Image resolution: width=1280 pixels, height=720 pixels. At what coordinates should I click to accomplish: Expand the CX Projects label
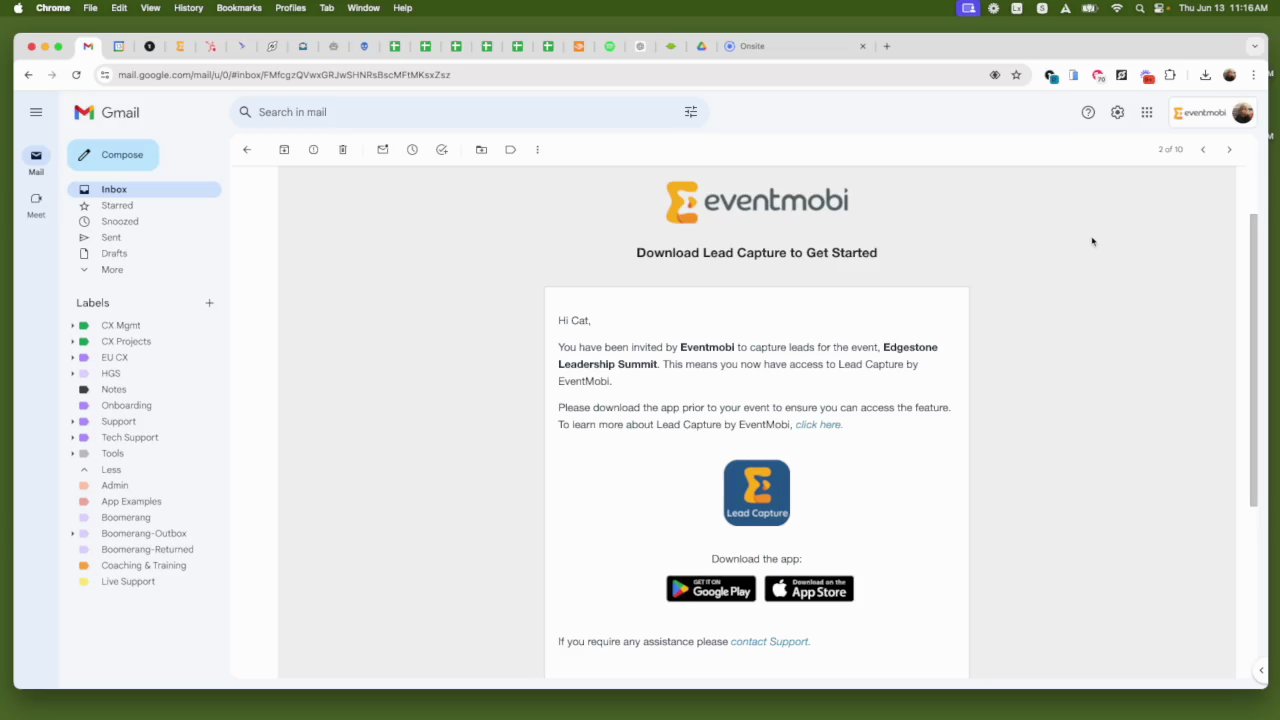pos(73,342)
